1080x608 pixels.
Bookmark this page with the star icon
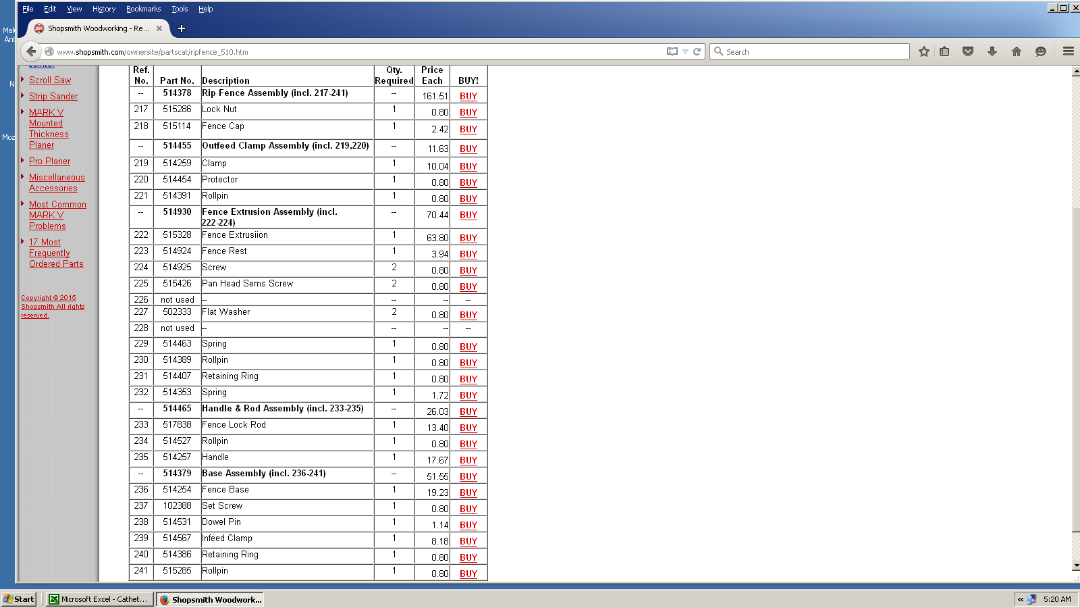pyautogui.click(x=924, y=52)
